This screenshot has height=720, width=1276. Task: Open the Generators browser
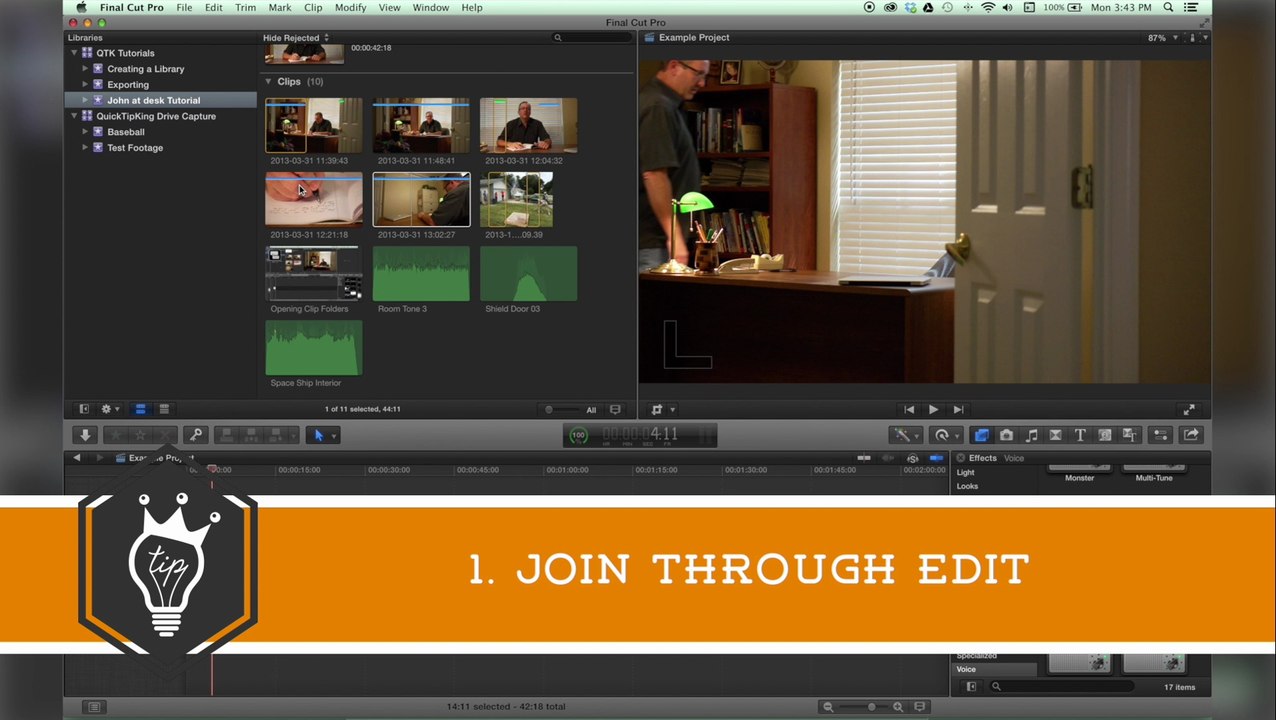[x=1105, y=435]
